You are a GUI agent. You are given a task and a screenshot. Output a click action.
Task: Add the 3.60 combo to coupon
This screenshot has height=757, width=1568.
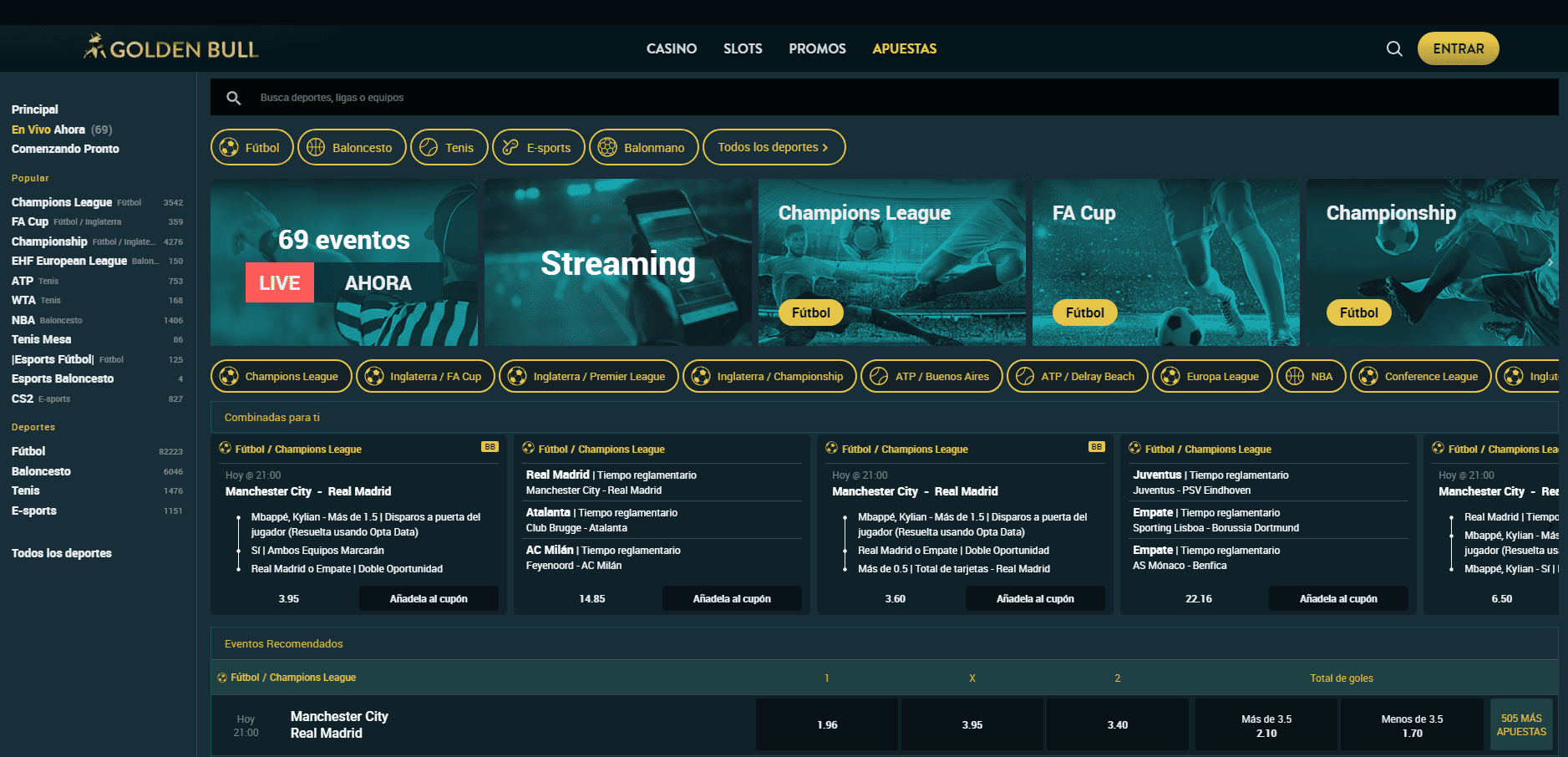click(x=1035, y=598)
